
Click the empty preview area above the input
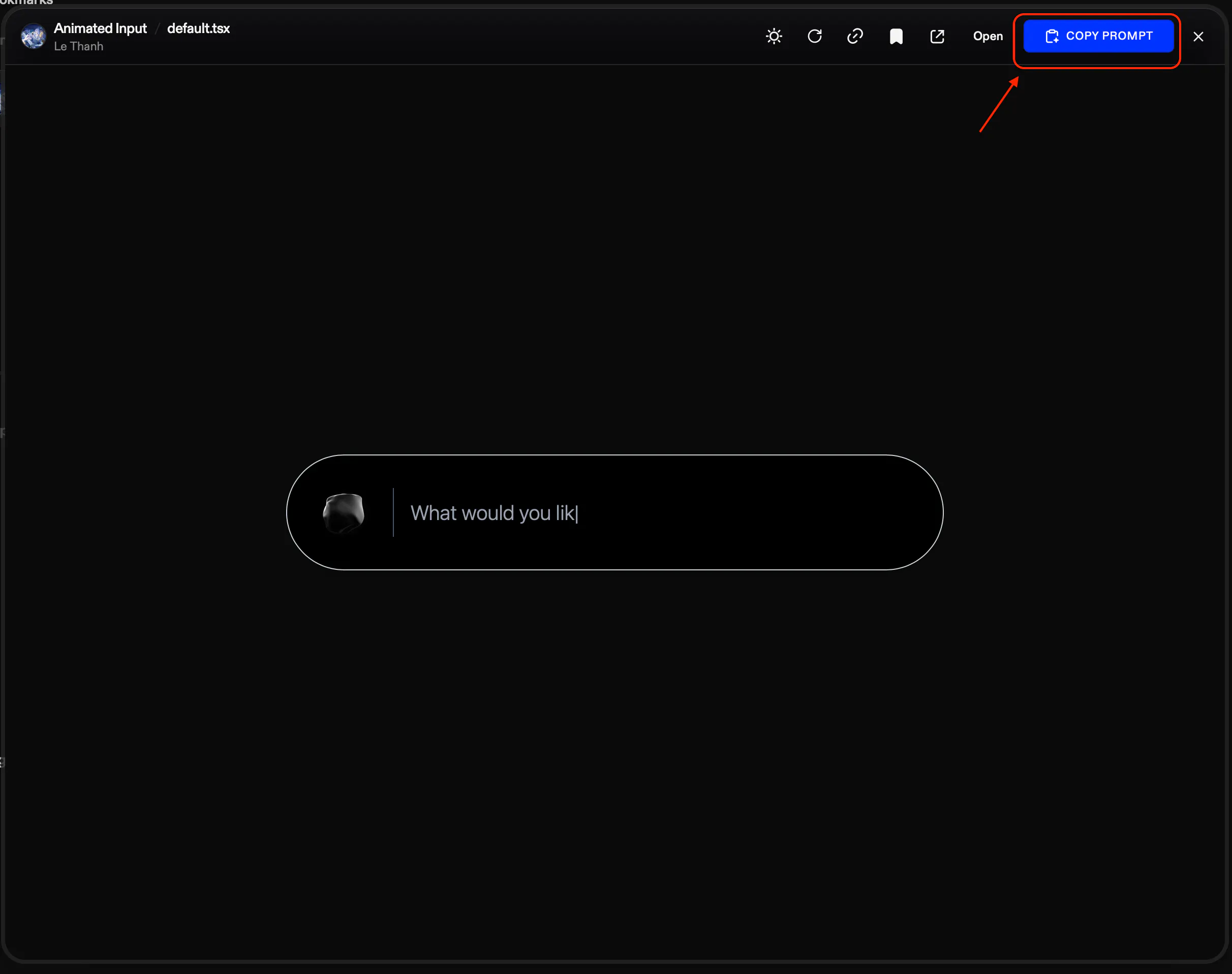[614, 257]
